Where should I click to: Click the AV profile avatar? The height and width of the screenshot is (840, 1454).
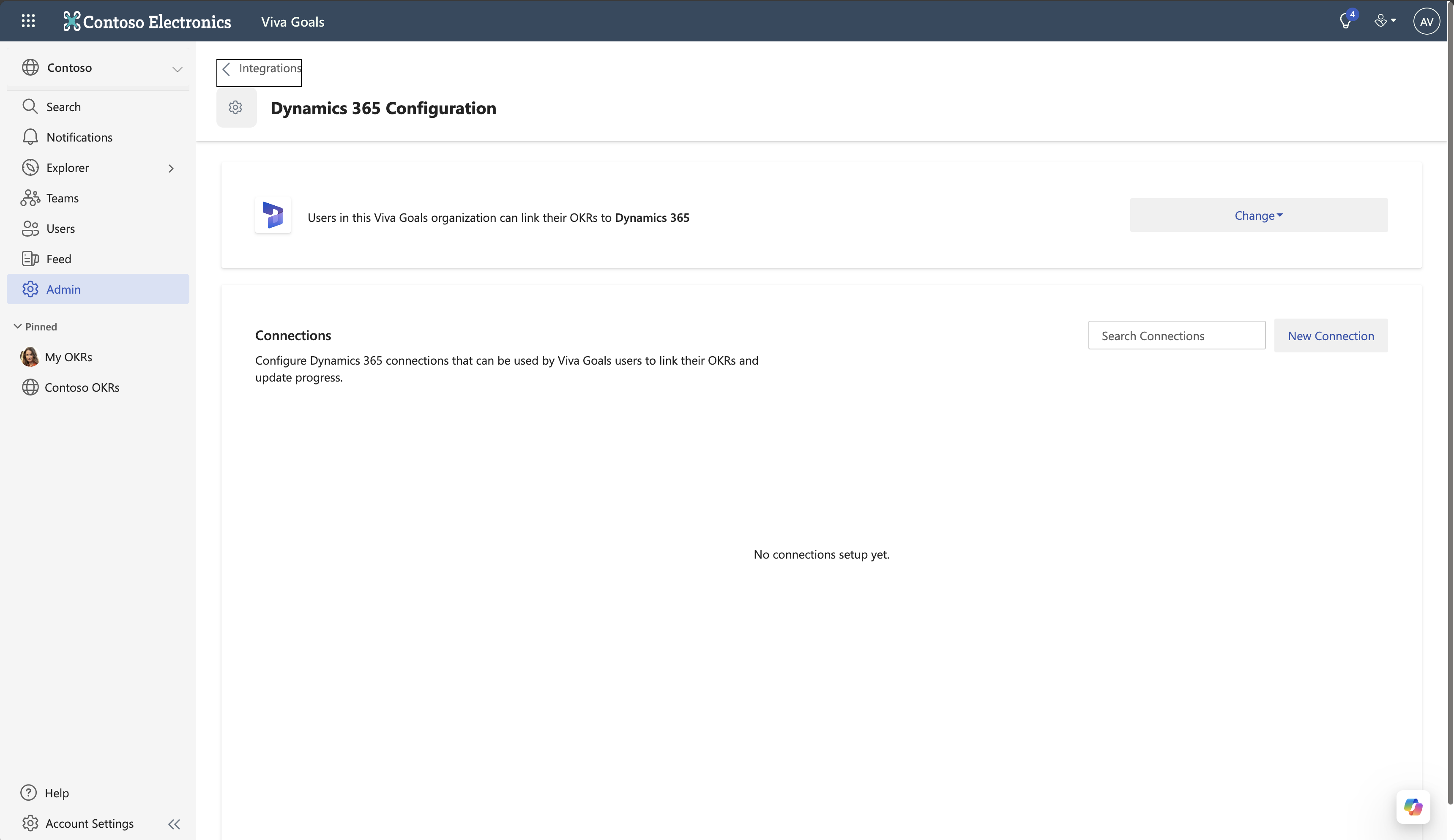click(1426, 21)
